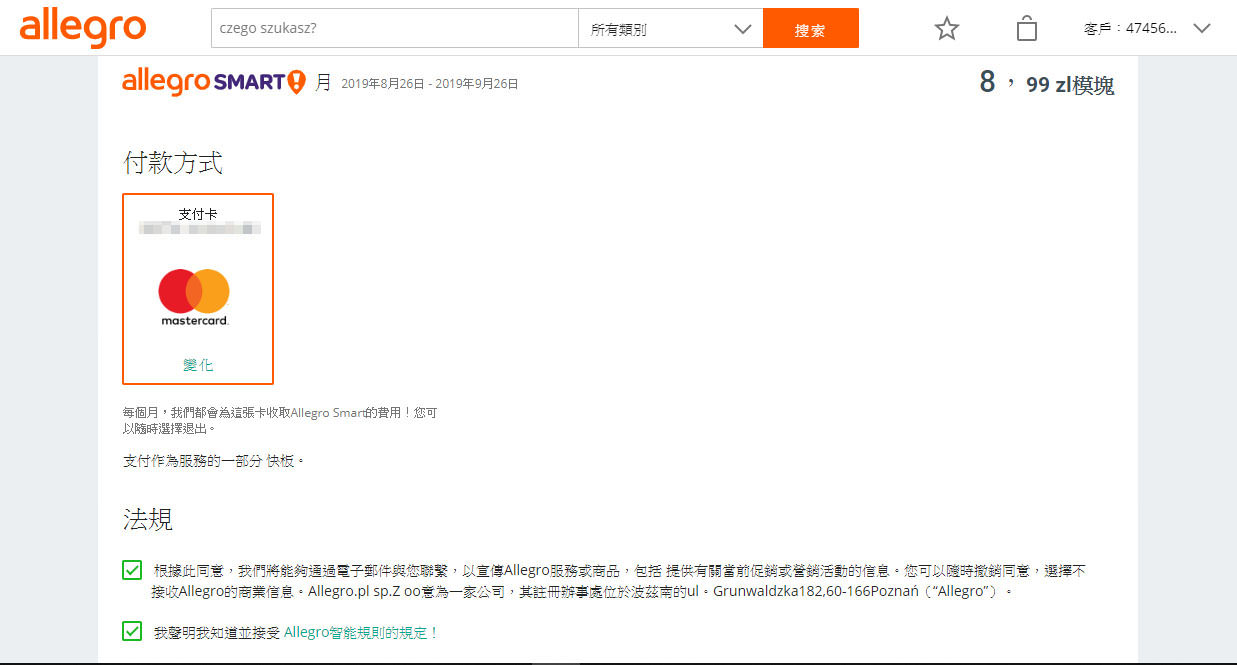Focus the 'czego szukasz?' search field
The width and height of the screenshot is (1237, 665).
click(394, 28)
